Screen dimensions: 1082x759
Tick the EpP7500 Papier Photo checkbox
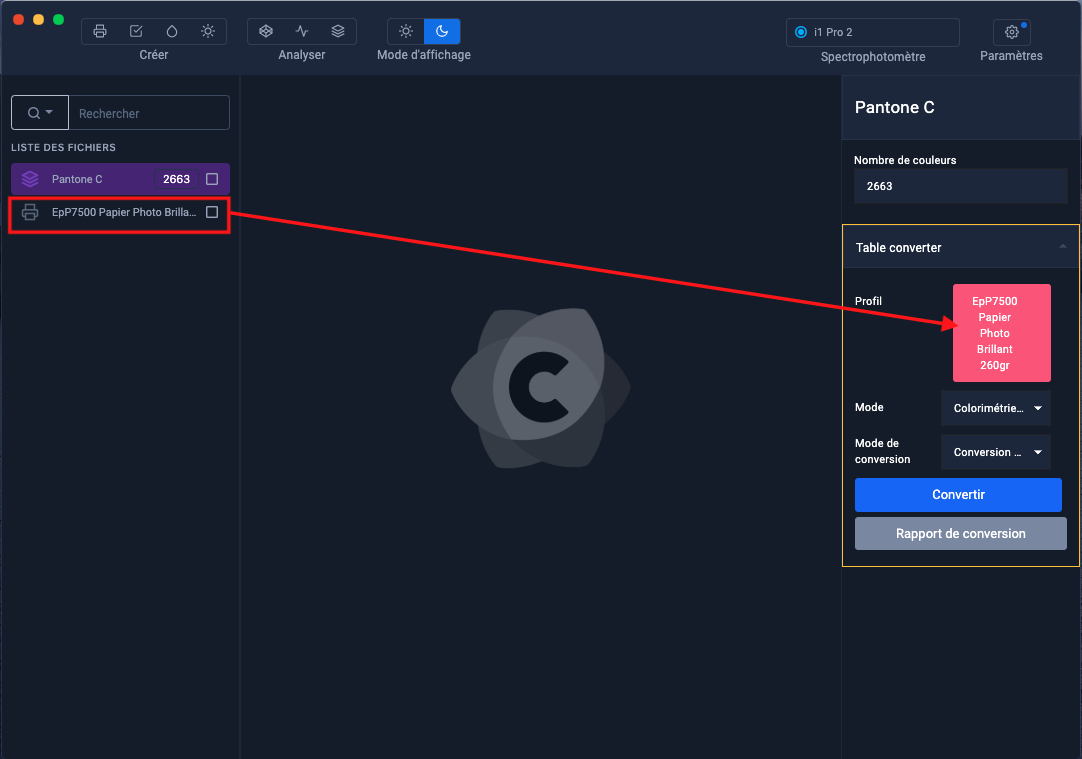point(212,212)
